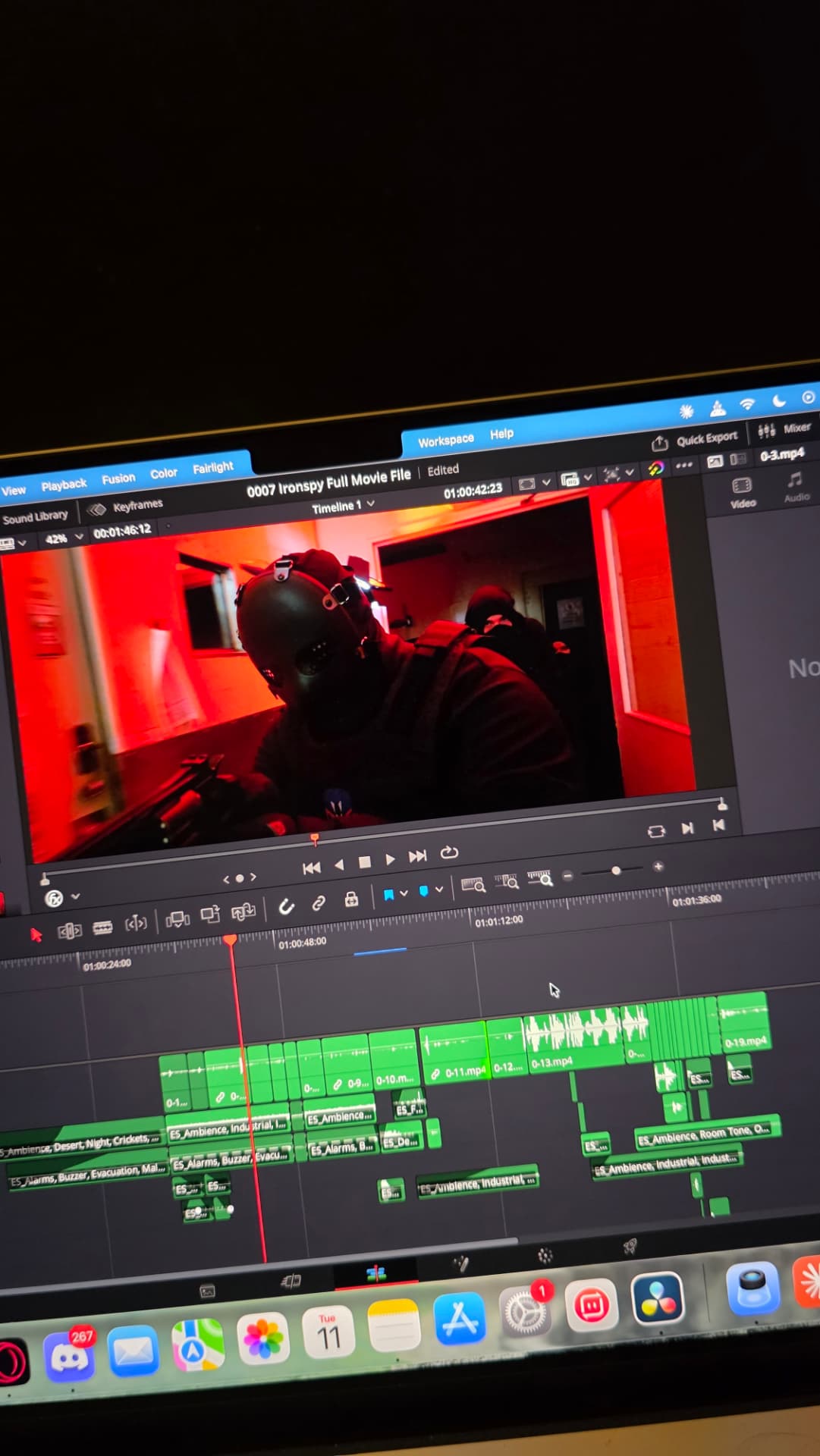Go to first frame button
Screen dimensions: 820x1456
tap(311, 868)
